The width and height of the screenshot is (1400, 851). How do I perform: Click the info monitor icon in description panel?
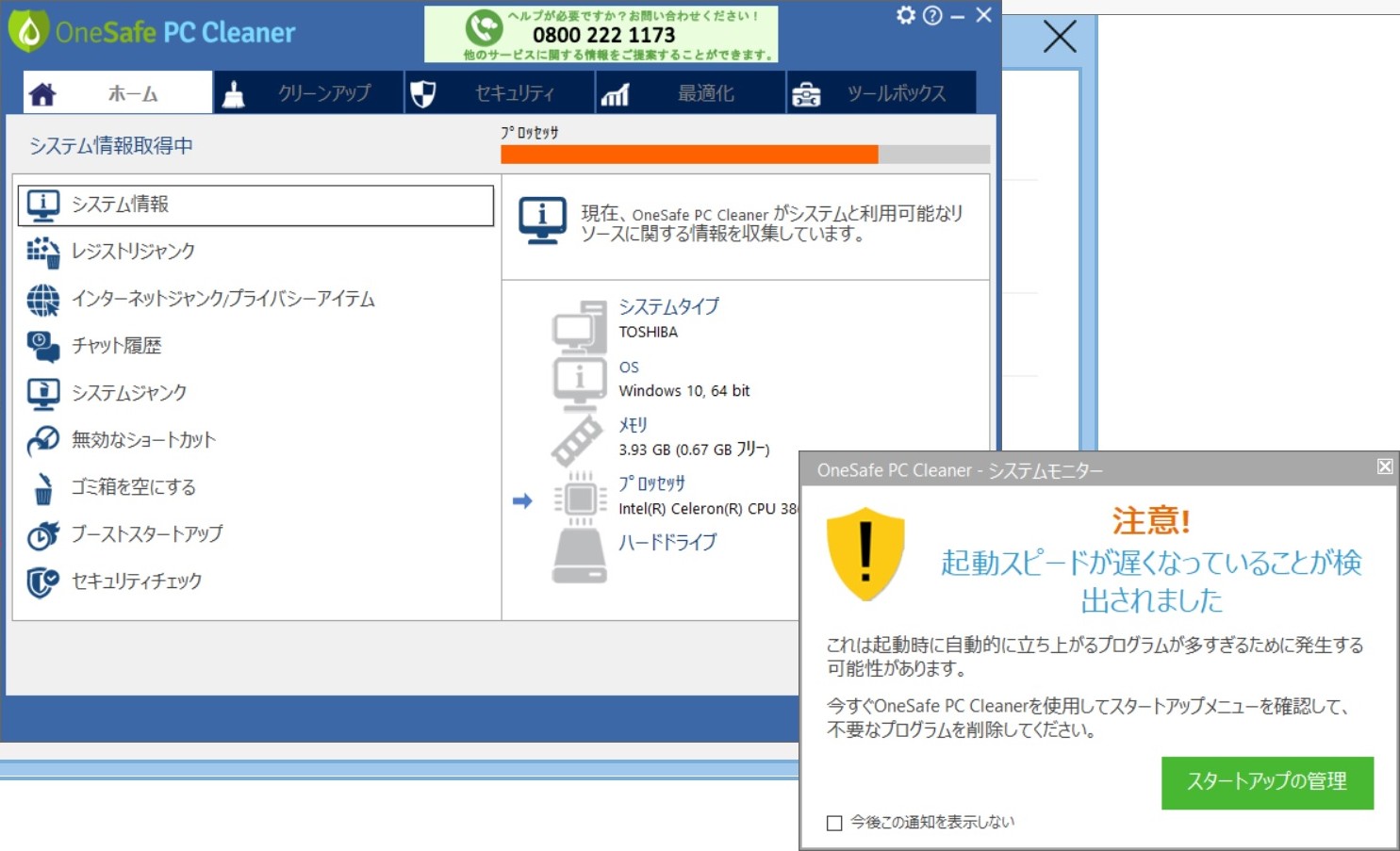point(543,221)
